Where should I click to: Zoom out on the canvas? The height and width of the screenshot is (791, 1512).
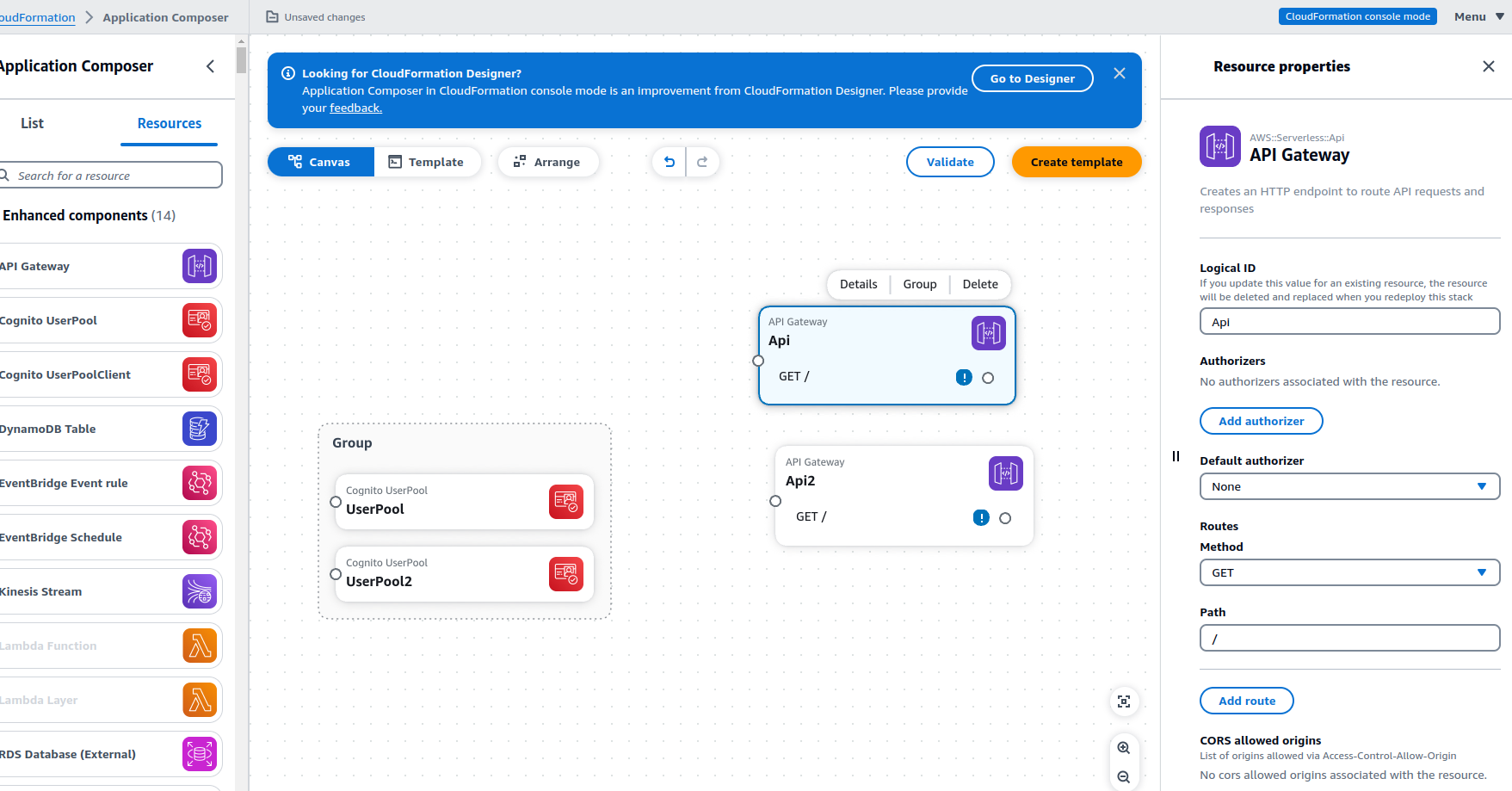[1124, 777]
